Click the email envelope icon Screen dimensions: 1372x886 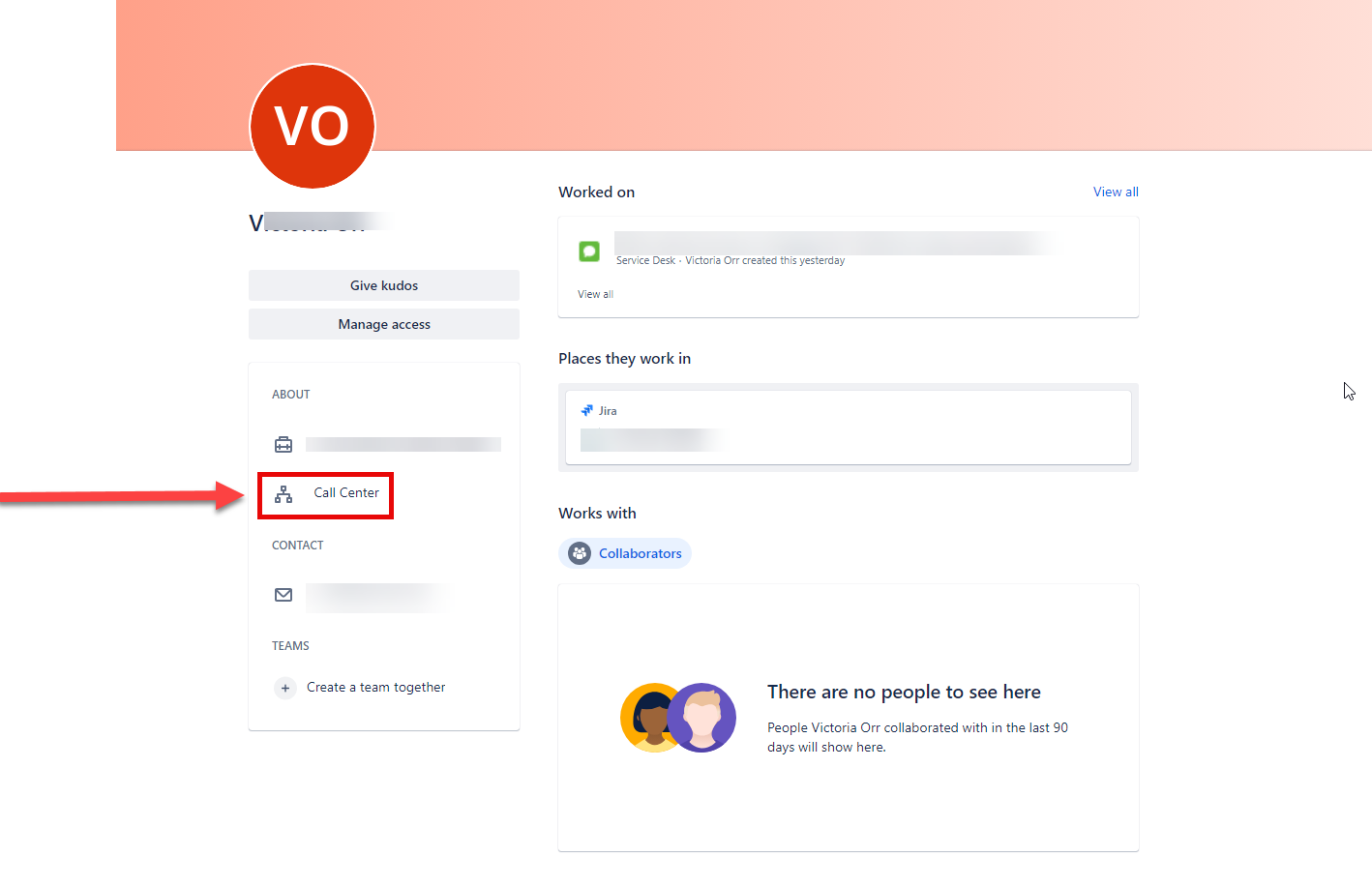(283, 595)
